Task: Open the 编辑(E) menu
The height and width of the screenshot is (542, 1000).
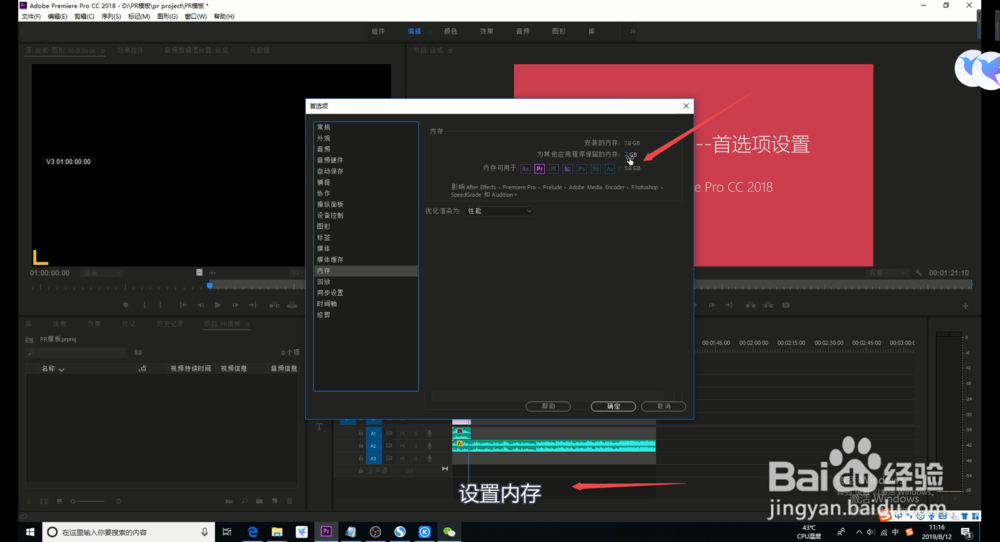Action: [x=57, y=17]
